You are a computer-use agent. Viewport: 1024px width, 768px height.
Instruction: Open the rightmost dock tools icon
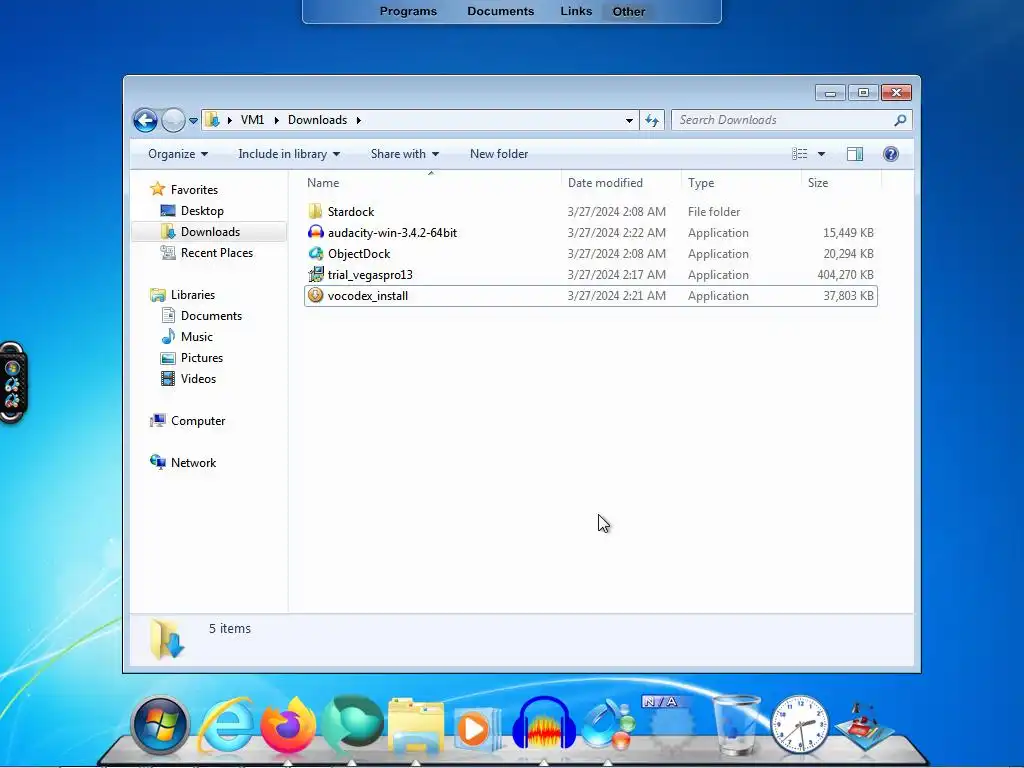[863, 726]
